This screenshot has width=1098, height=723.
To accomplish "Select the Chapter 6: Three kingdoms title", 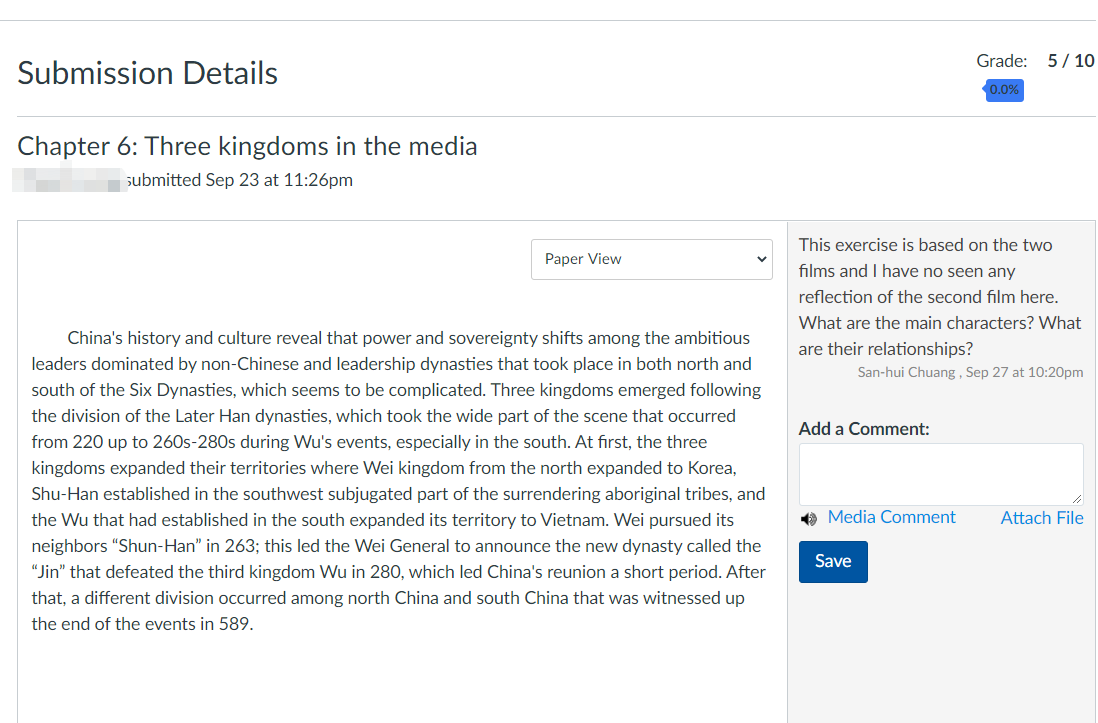I will click(247, 146).
